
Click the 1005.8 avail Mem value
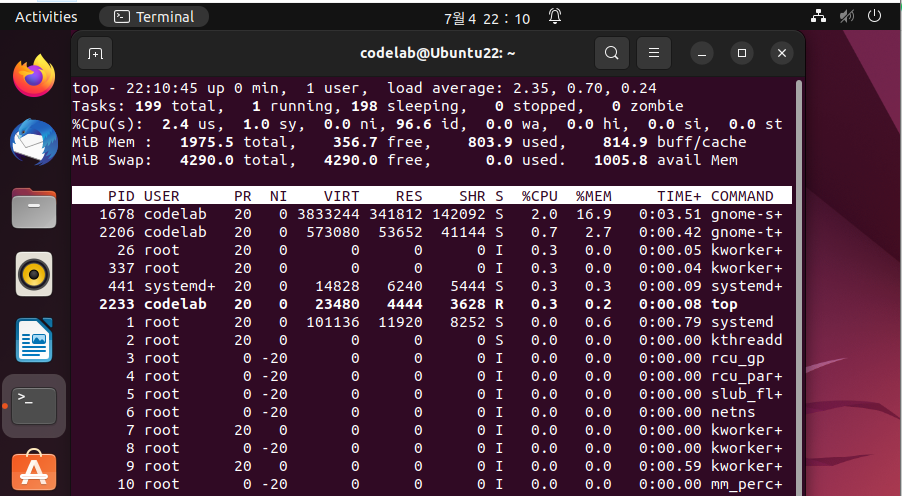pos(621,161)
